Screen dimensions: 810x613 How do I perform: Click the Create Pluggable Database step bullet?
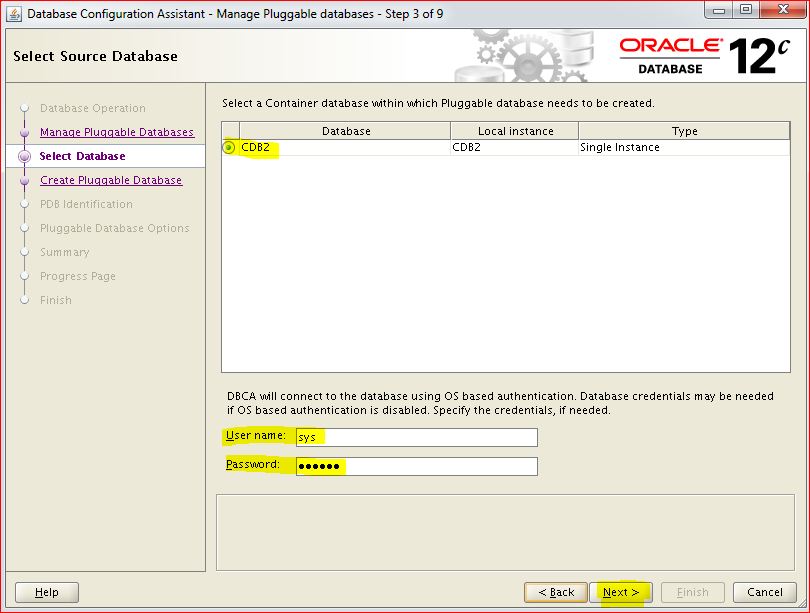click(x=24, y=180)
